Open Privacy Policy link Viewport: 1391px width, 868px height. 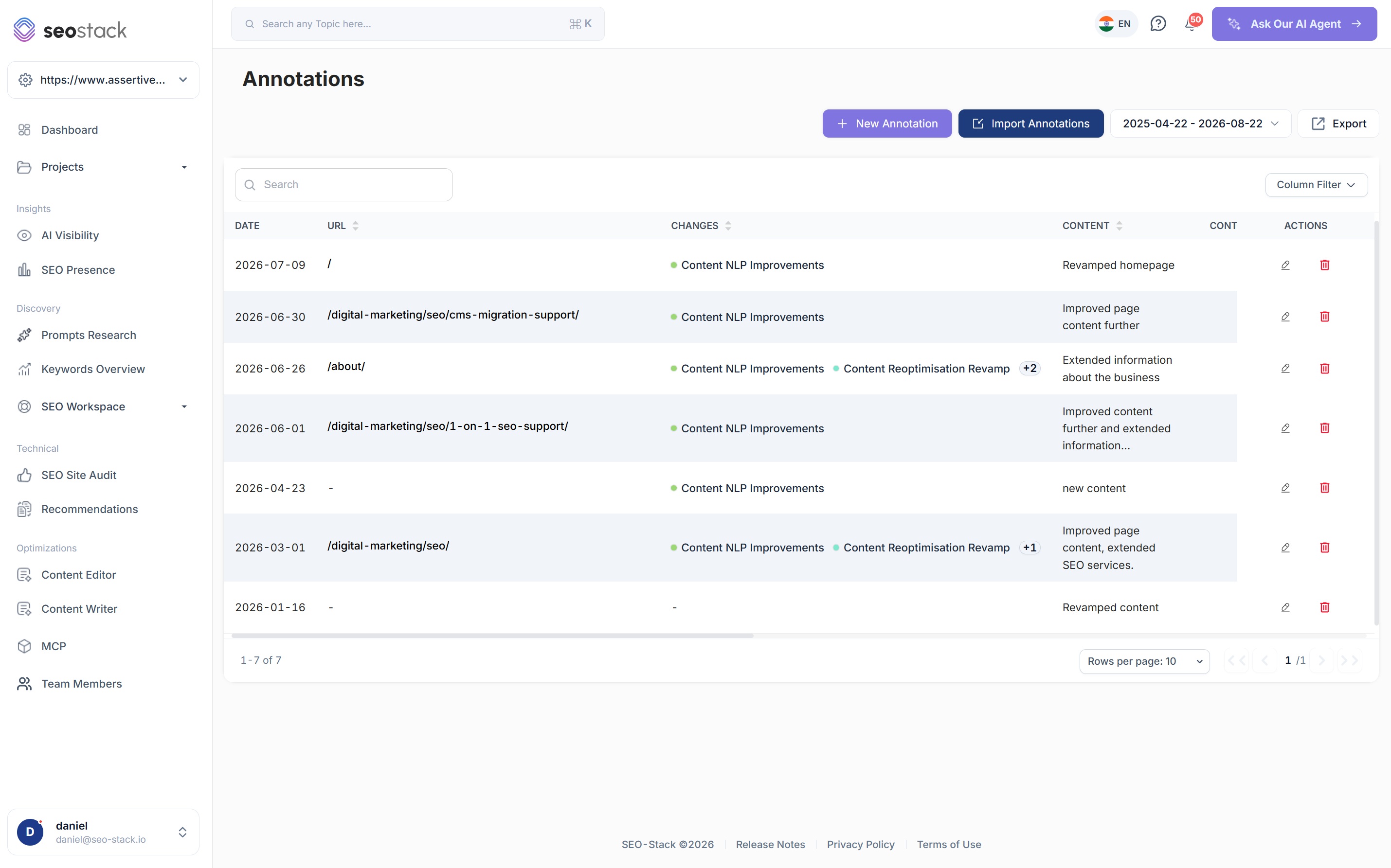pyautogui.click(x=860, y=845)
